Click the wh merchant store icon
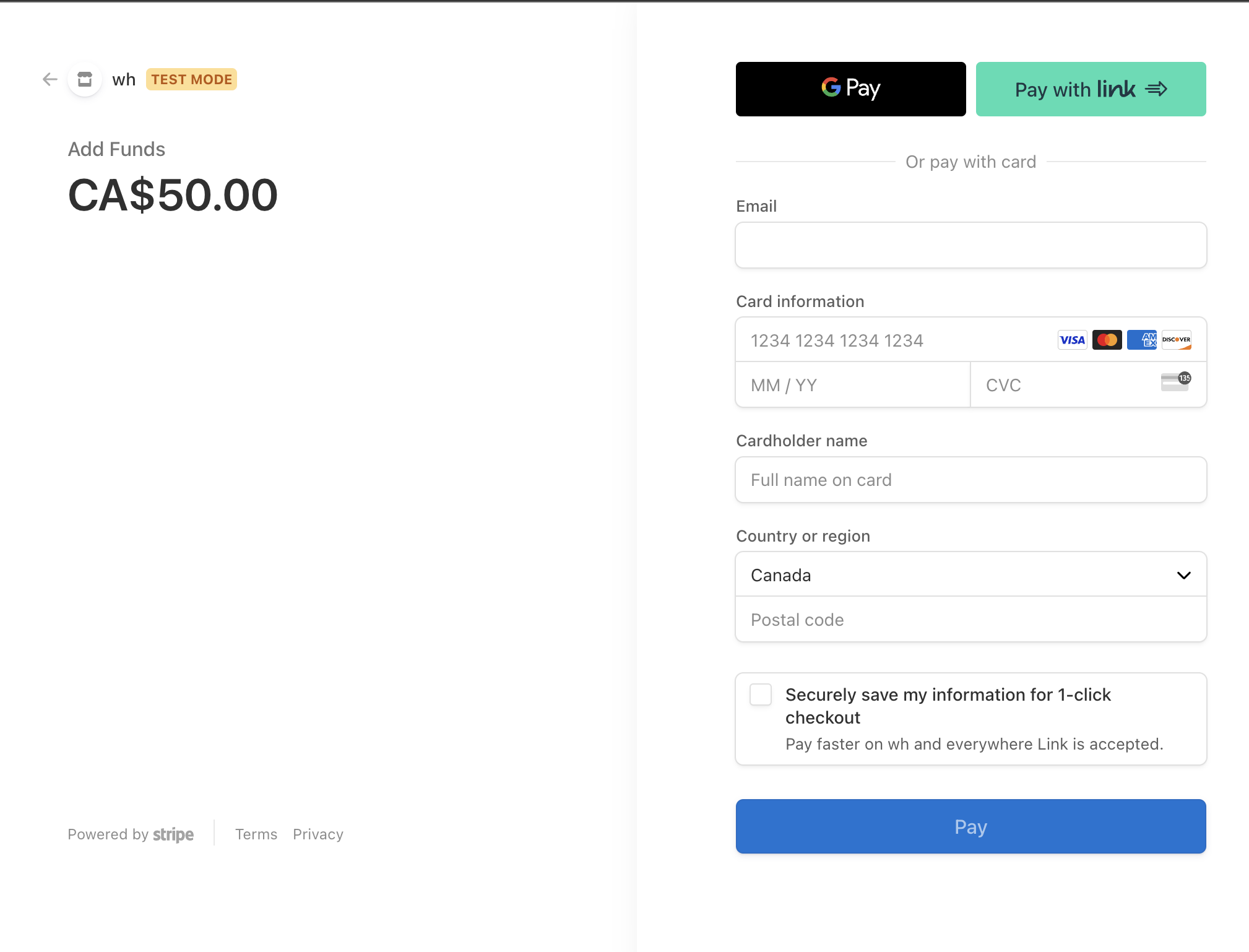Viewport: 1249px width, 952px height. [85, 79]
